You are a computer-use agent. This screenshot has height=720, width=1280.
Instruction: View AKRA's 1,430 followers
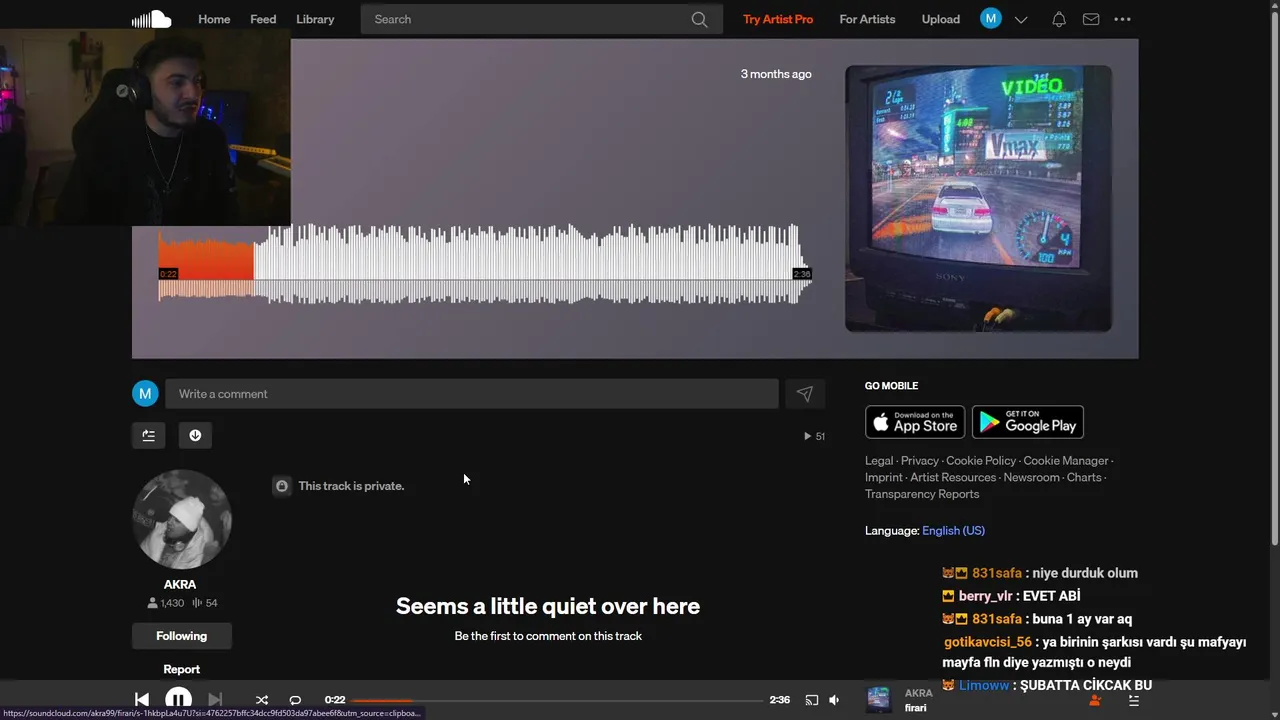[x=165, y=603]
